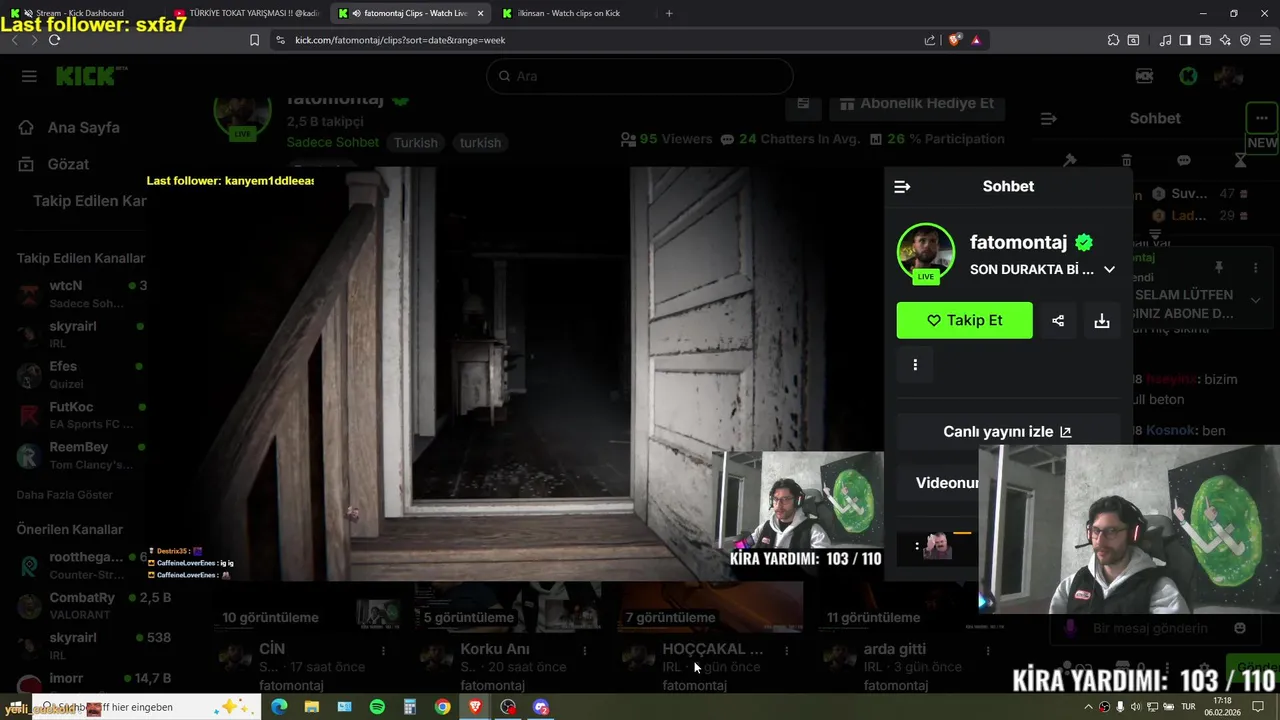
Task: Collapse the clip panel Sohbet sidebar icon
Action: coord(902,187)
